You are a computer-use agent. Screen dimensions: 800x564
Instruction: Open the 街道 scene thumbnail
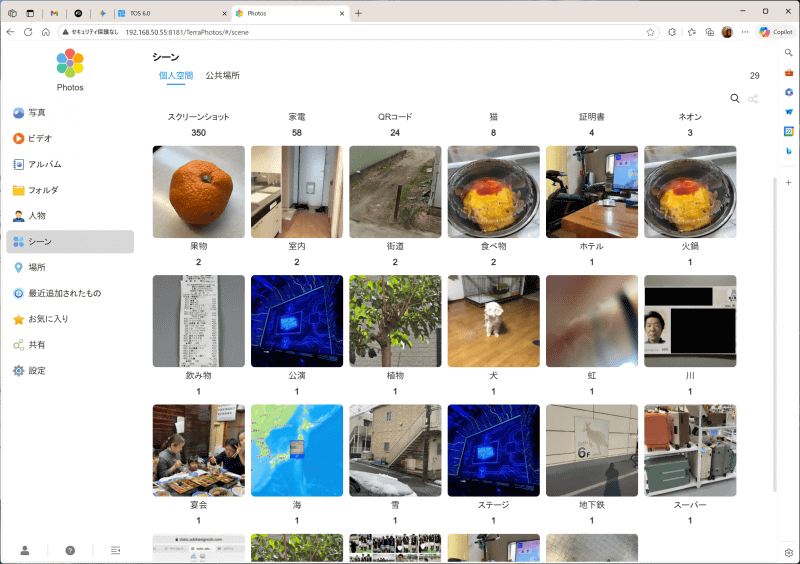[x=395, y=192]
